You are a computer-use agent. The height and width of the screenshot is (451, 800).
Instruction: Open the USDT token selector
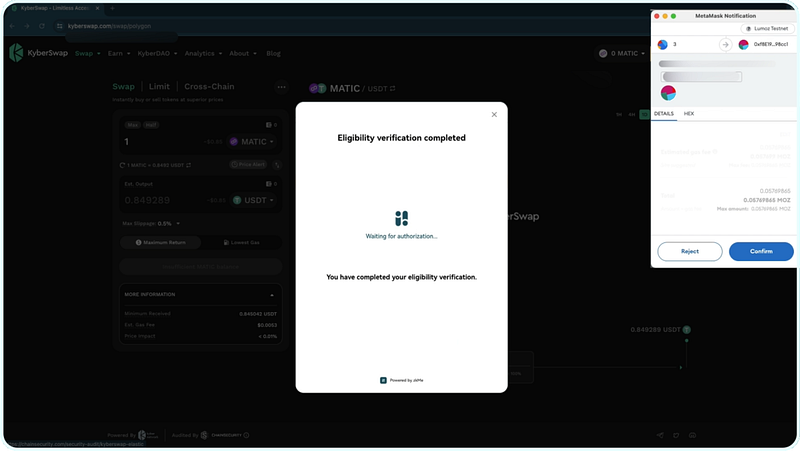tap(254, 200)
